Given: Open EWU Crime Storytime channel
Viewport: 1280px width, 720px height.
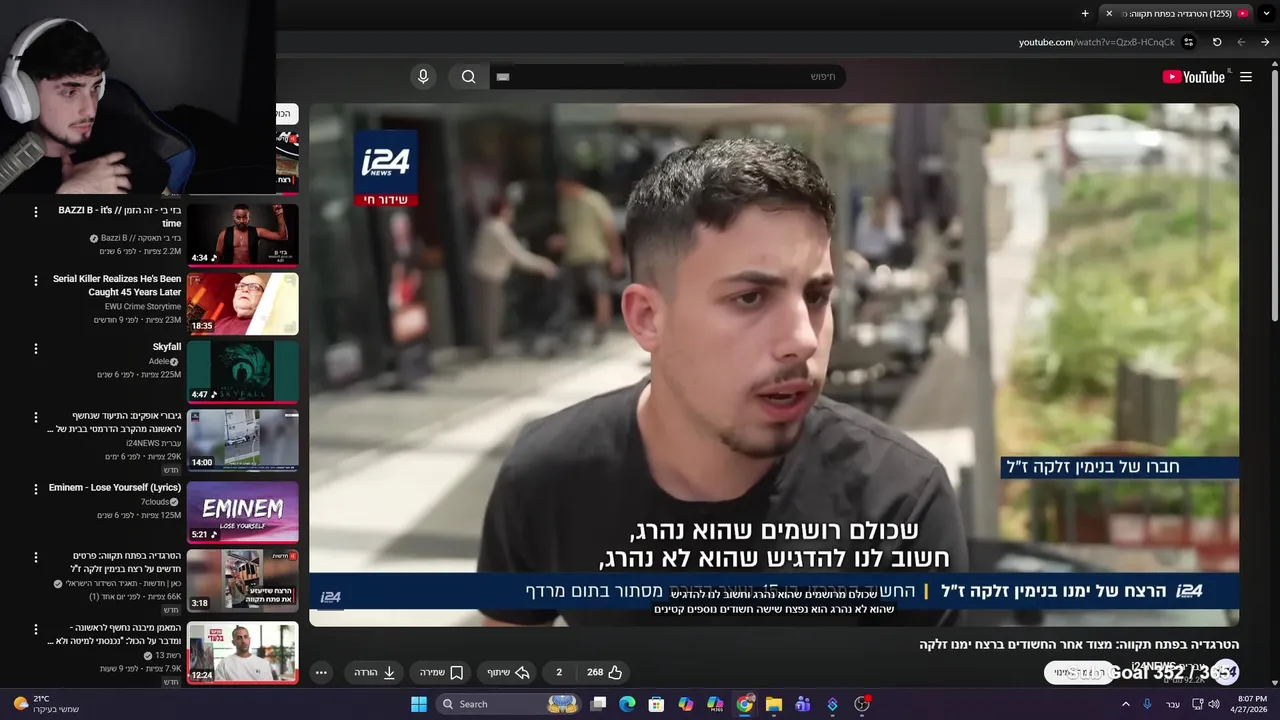Looking at the screenshot, I should coord(143,306).
